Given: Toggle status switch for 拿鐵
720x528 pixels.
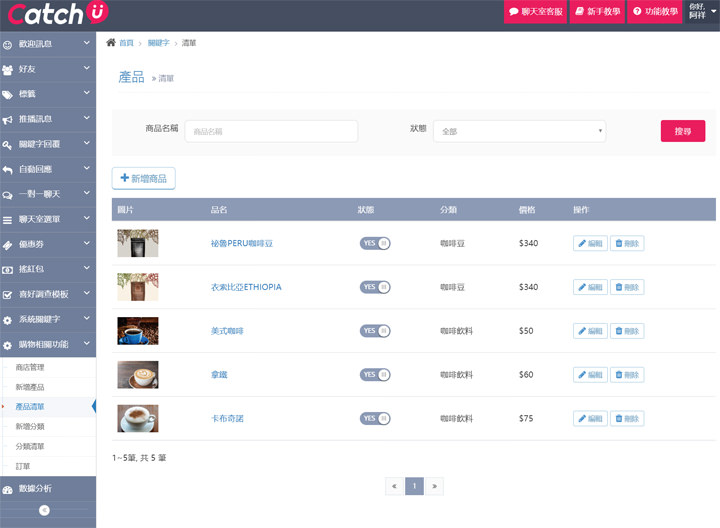Looking at the screenshot, I should (375, 375).
